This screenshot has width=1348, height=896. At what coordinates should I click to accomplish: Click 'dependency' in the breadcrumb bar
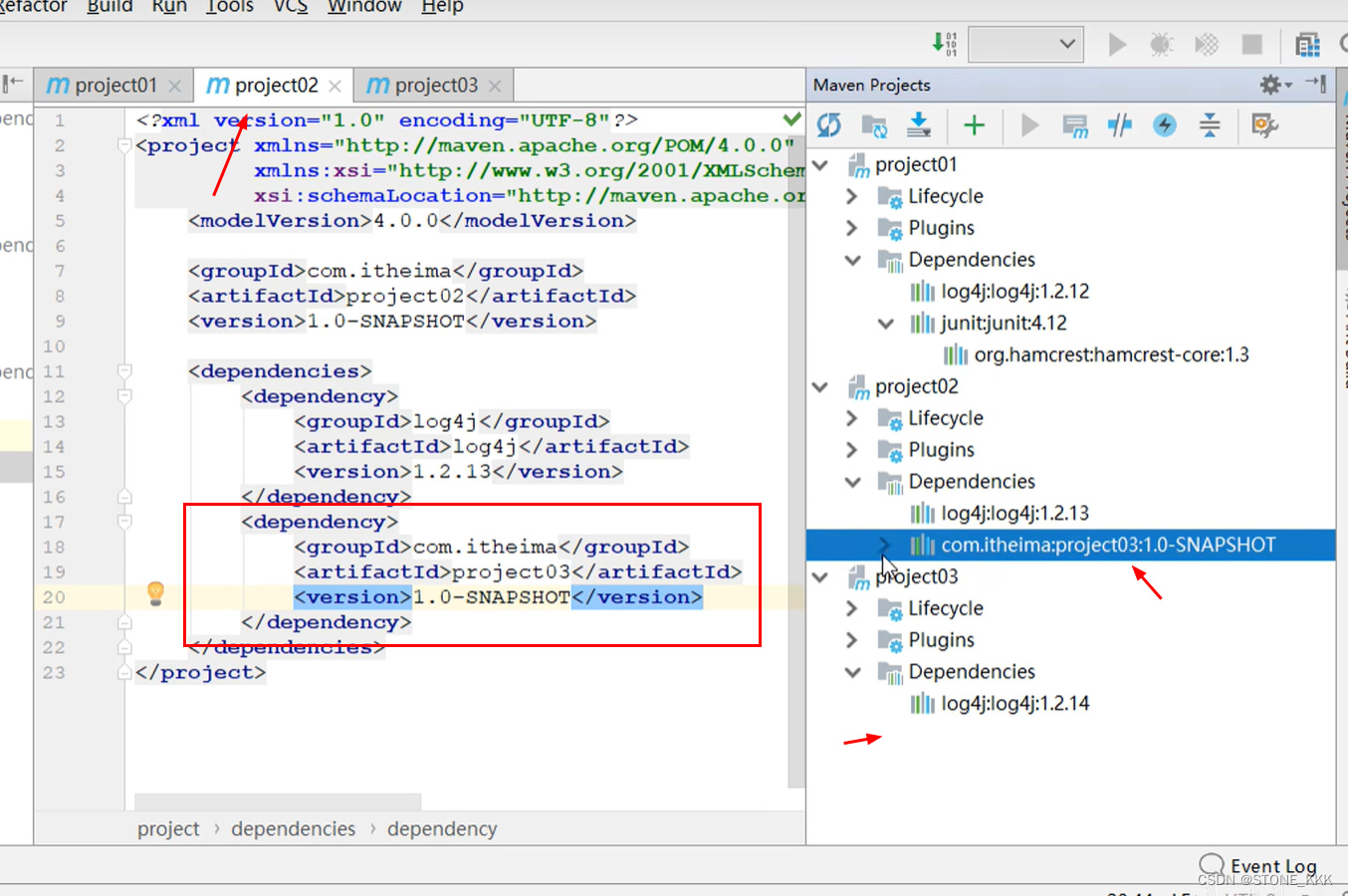[x=442, y=829]
